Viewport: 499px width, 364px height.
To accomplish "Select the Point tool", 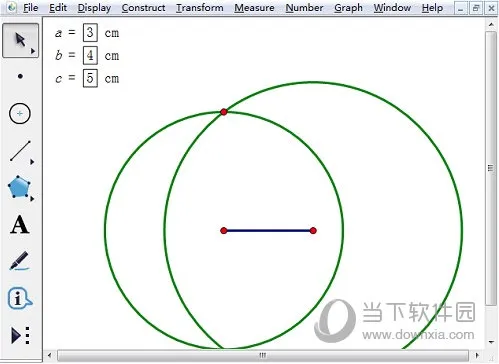I will [x=20, y=76].
